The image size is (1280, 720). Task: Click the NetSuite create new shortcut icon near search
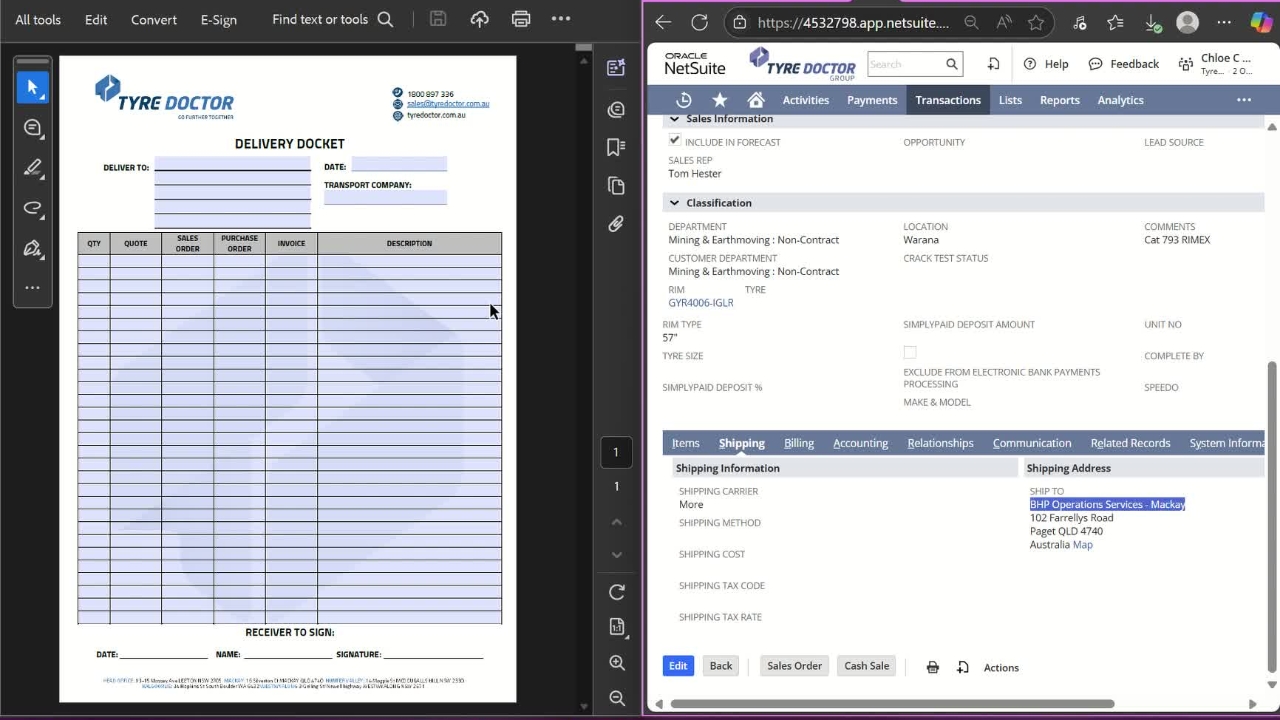pos(993,64)
